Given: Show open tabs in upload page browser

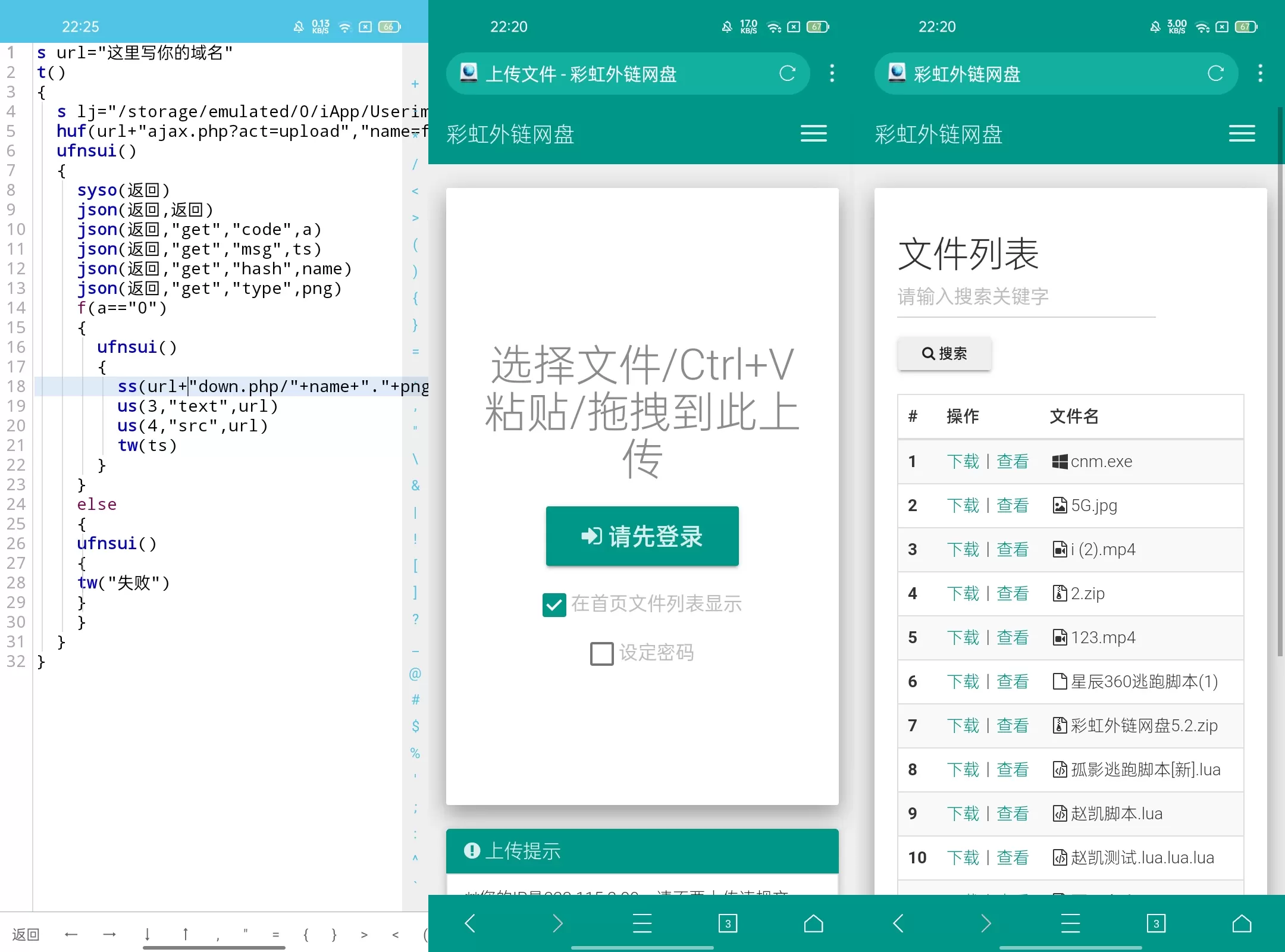Looking at the screenshot, I should point(728,923).
